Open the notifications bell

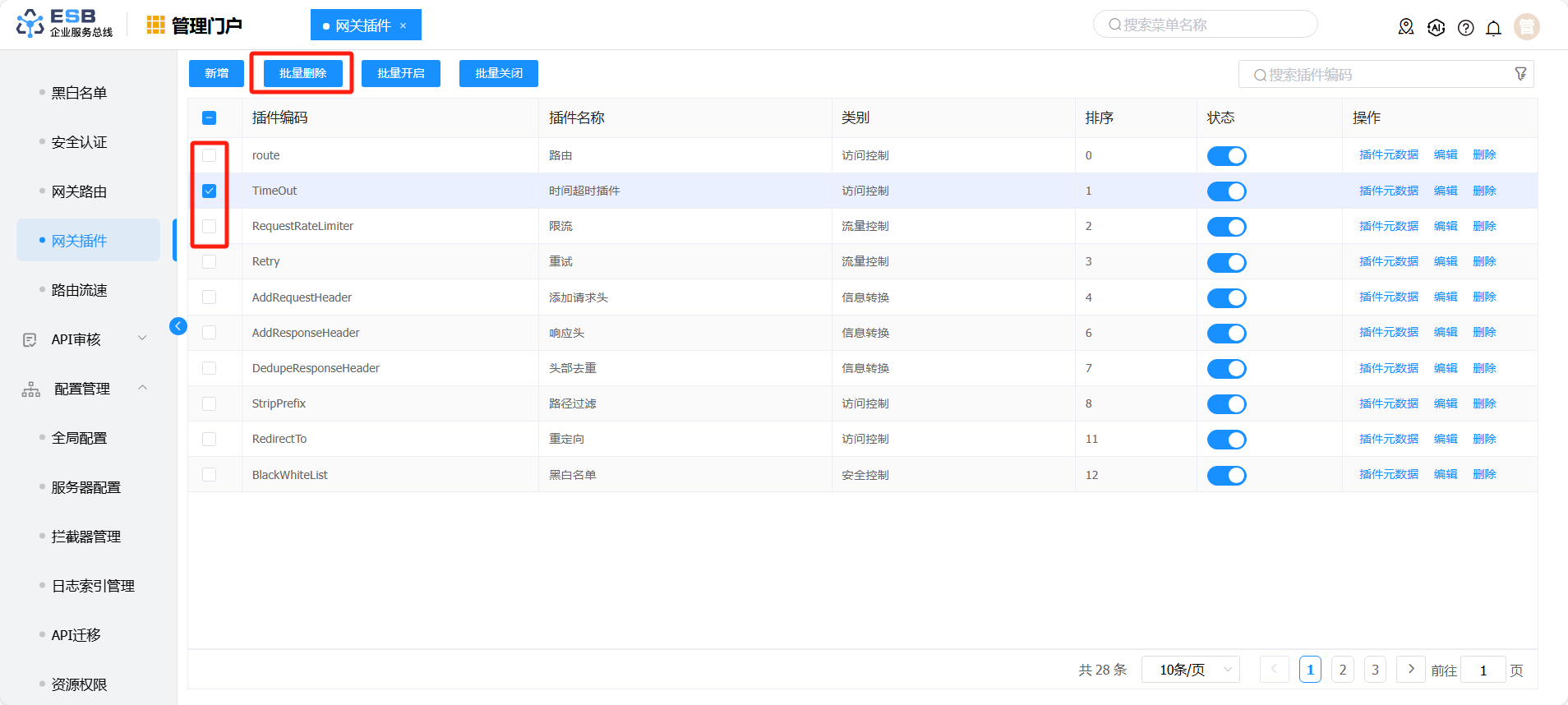pyautogui.click(x=1493, y=28)
